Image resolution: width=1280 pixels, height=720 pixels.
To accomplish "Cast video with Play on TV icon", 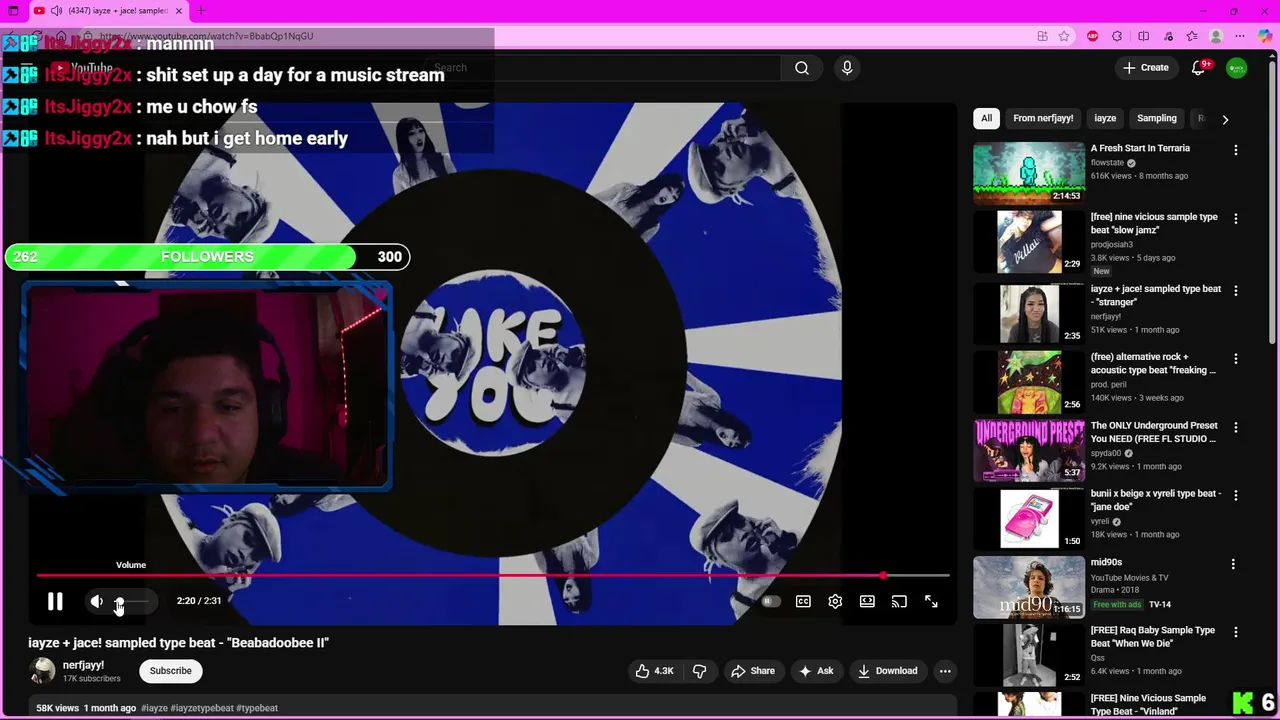I will (899, 601).
